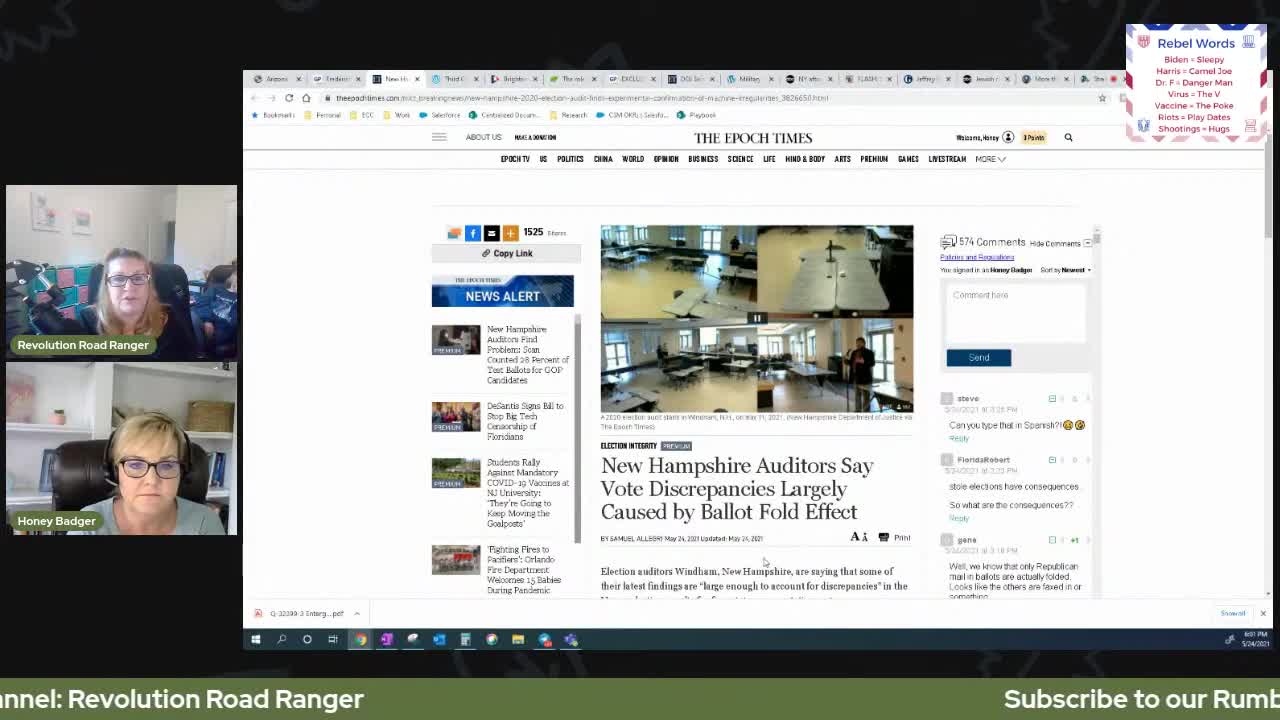Change article font size with the A icon
Viewport: 1280px width, 720px height.
point(859,538)
